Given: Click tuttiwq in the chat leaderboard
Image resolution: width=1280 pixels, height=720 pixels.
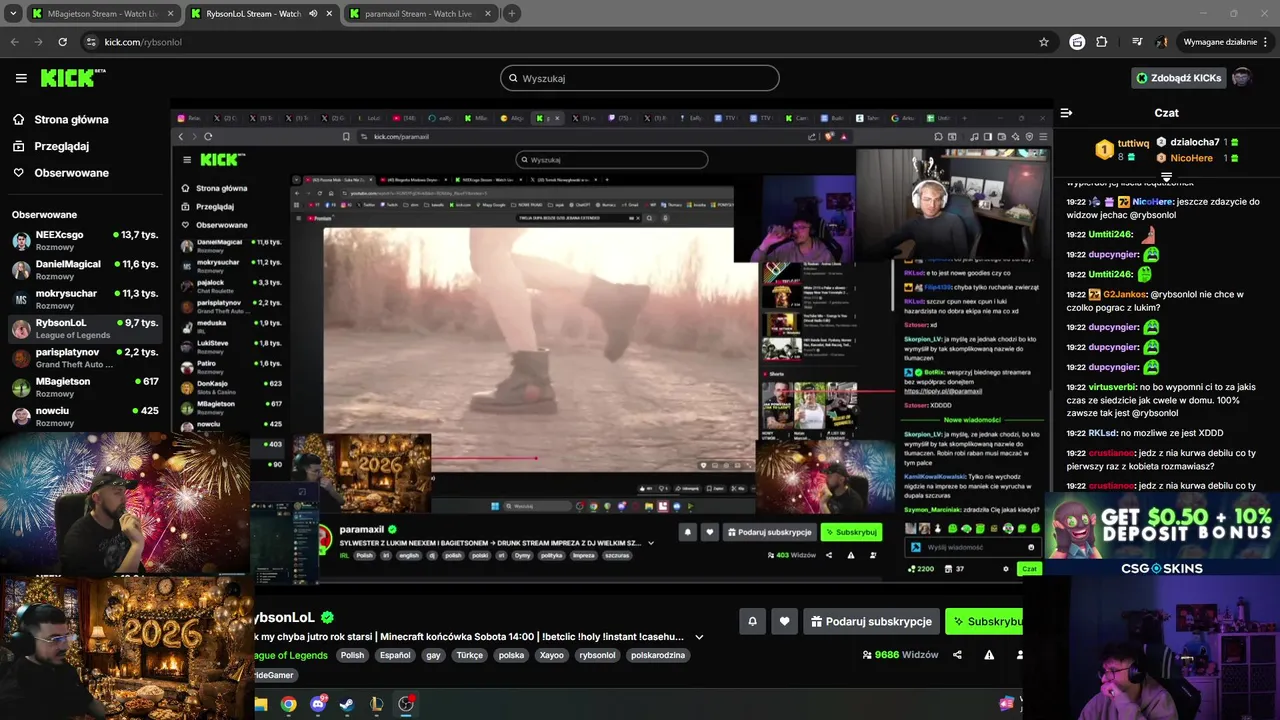Looking at the screenshot, I should coord(1133,144).
